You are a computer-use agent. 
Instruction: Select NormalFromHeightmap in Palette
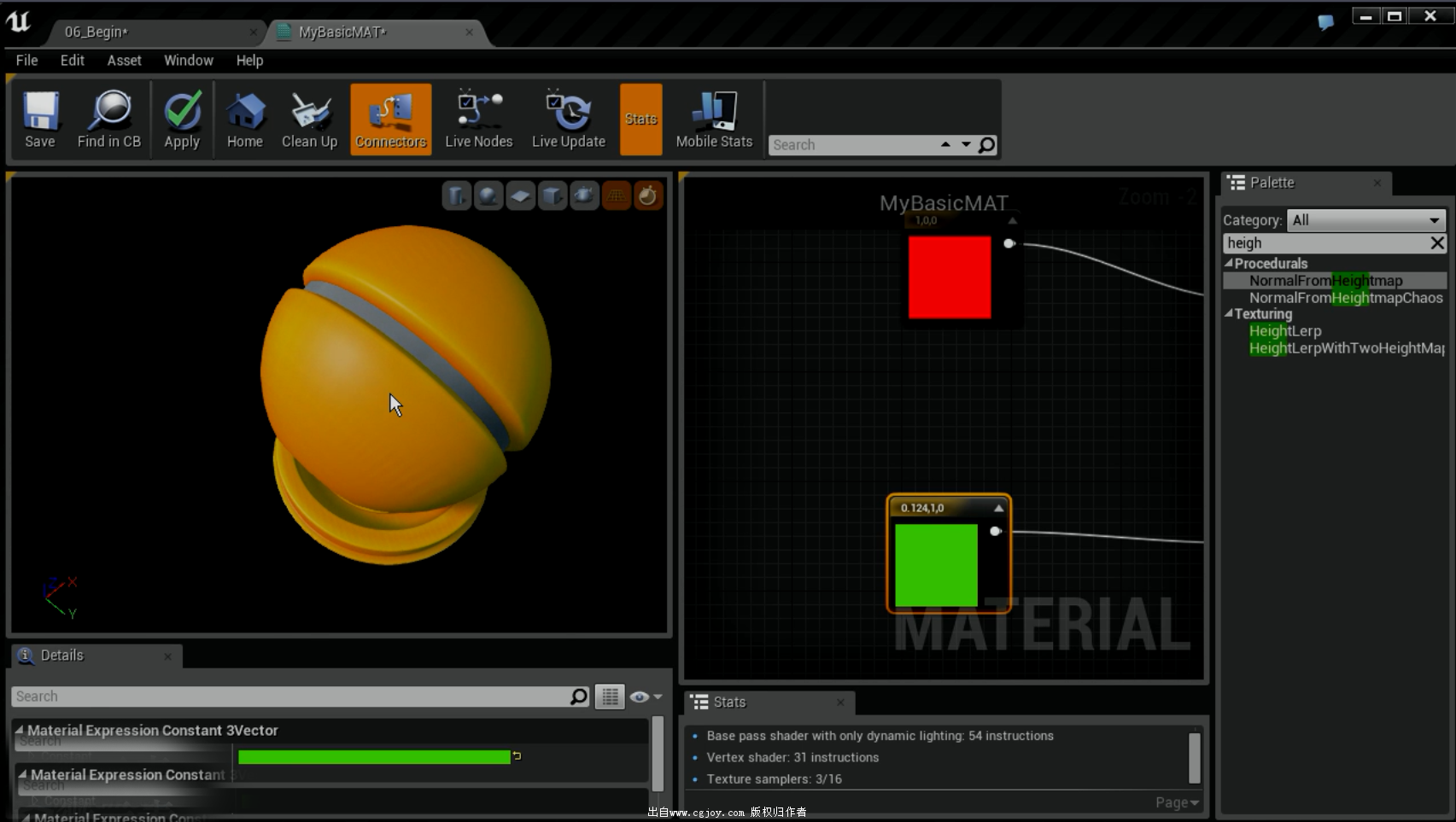pyautogui.click(x=1325, y=281)
